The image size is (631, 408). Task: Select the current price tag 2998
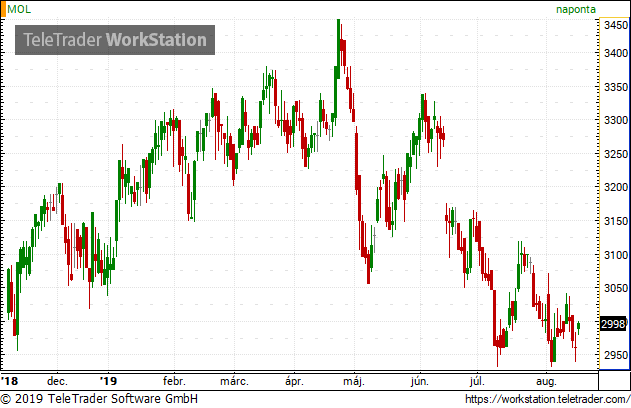613,324
